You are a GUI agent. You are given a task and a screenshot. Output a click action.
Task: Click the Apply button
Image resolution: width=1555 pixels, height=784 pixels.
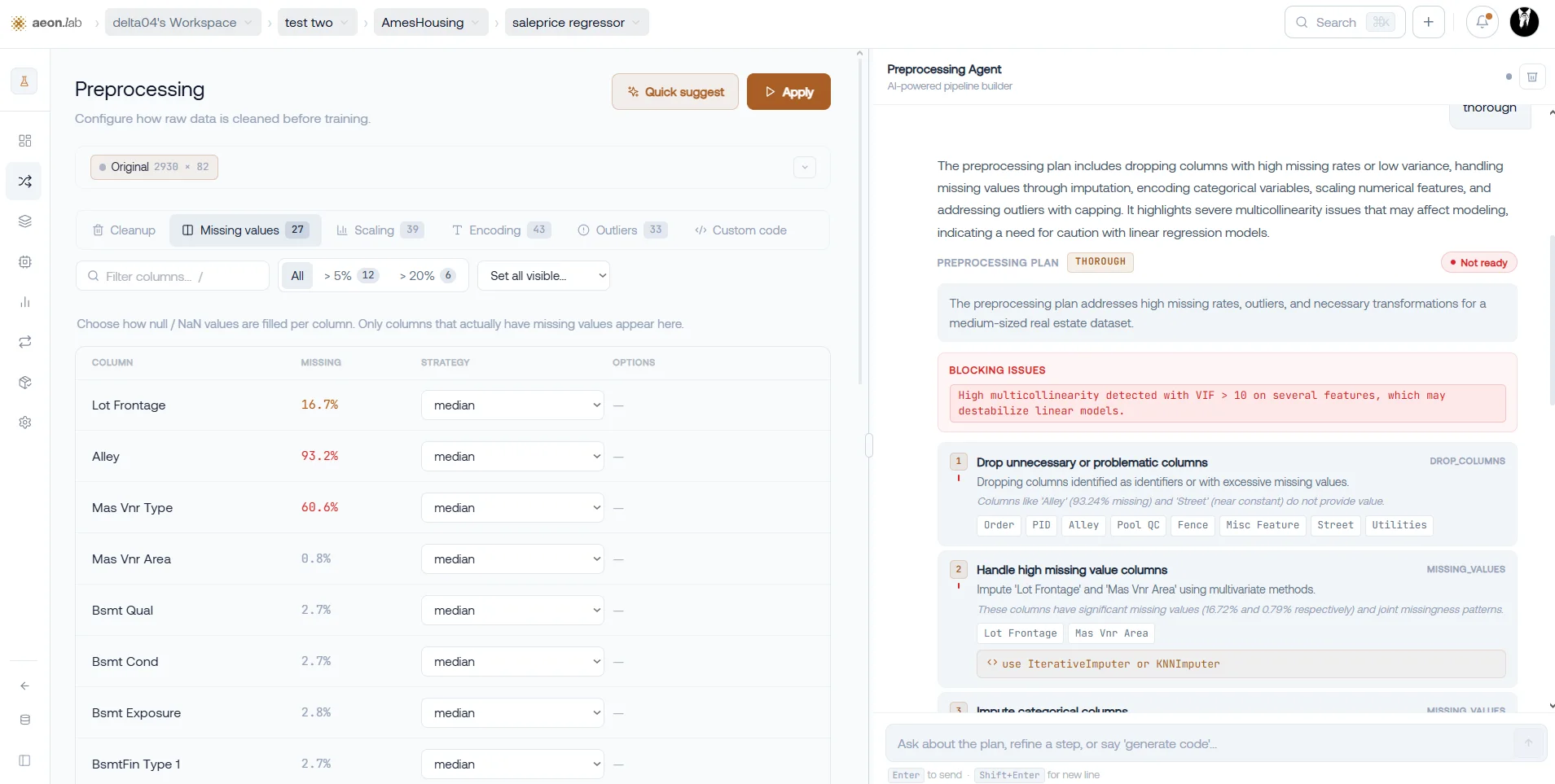click(788, 92)
